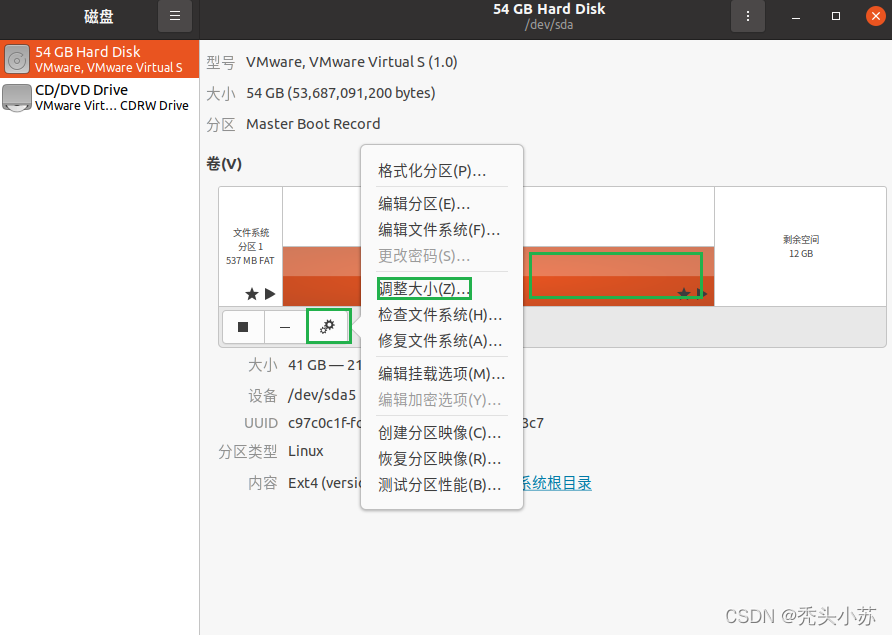This screenshot has height=635, width=892.
Task: Click the minus delete partition button
Action: coord(285,327)
